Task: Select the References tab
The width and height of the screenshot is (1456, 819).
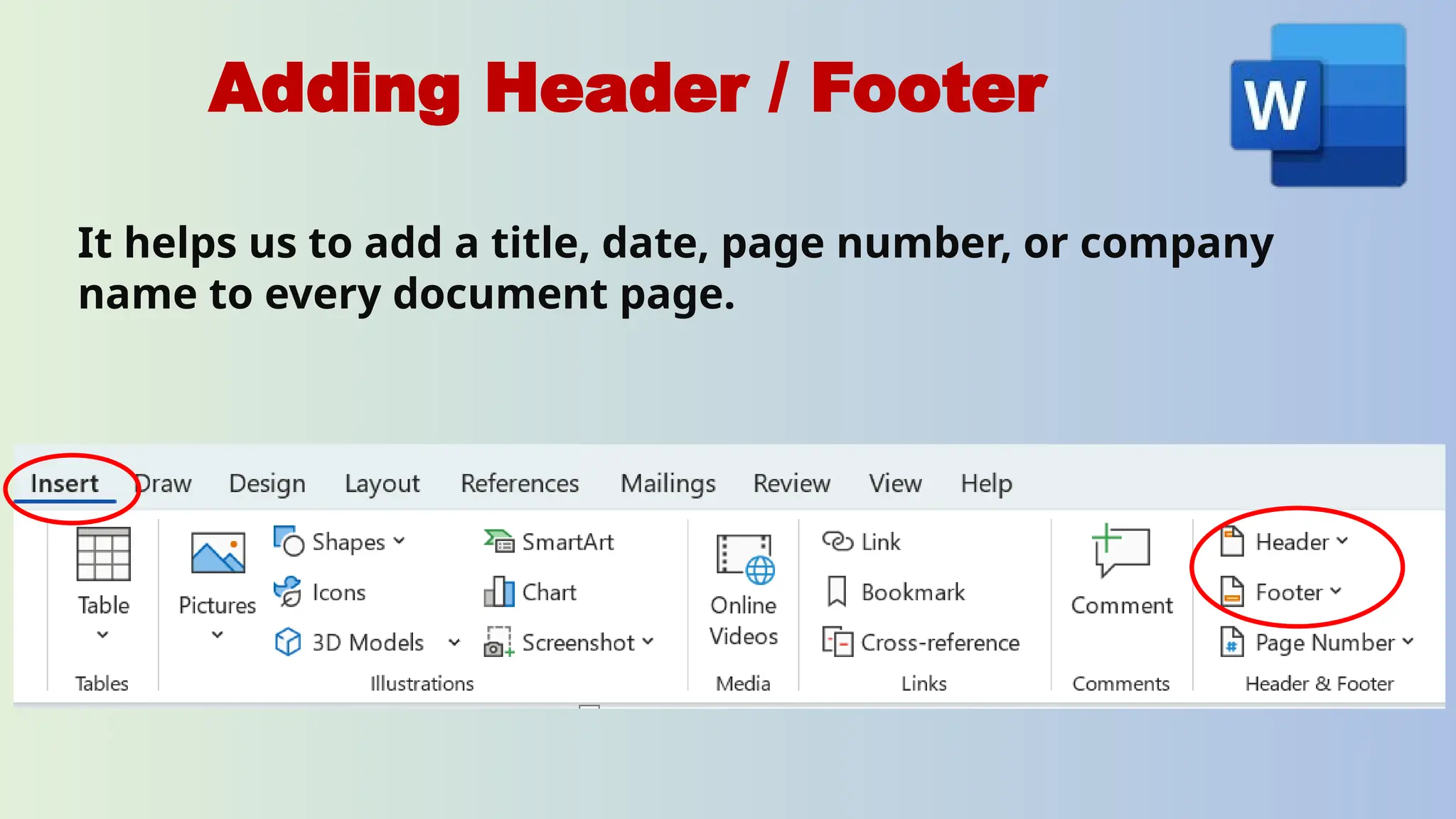Action: [x=520, y=483]
